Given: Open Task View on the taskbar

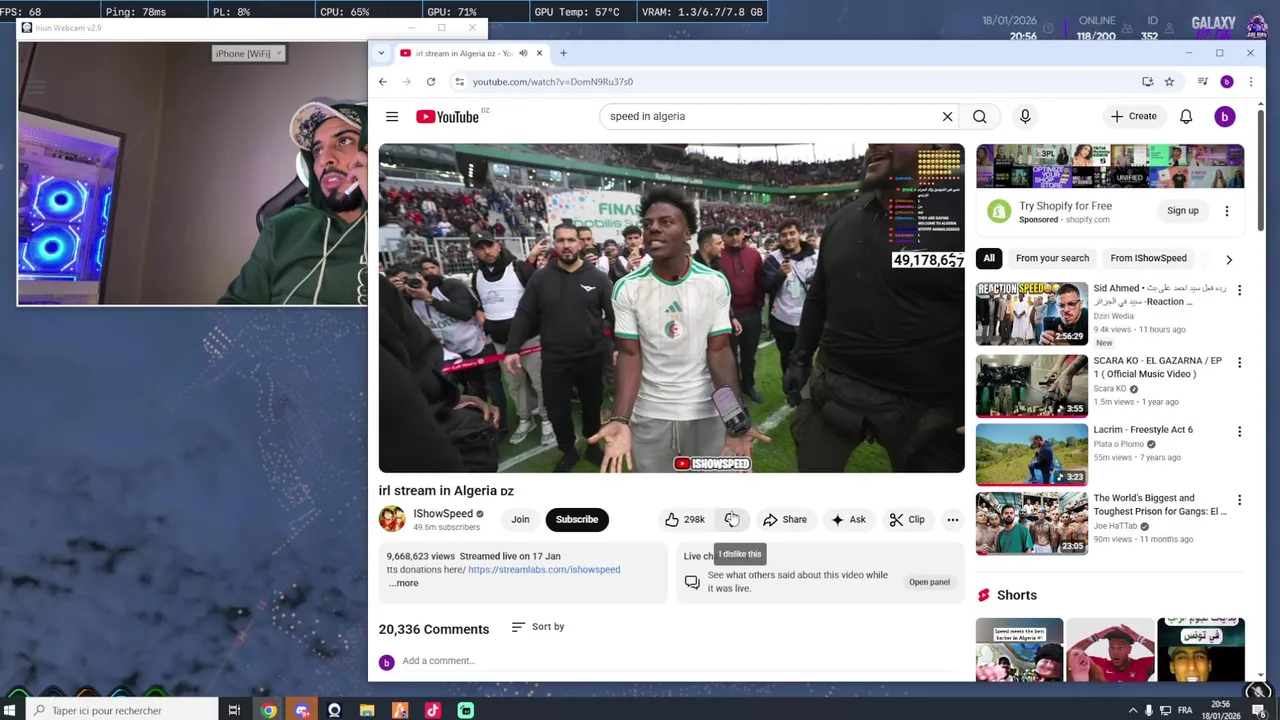Looking at the screenshot, I should [234, 710].
